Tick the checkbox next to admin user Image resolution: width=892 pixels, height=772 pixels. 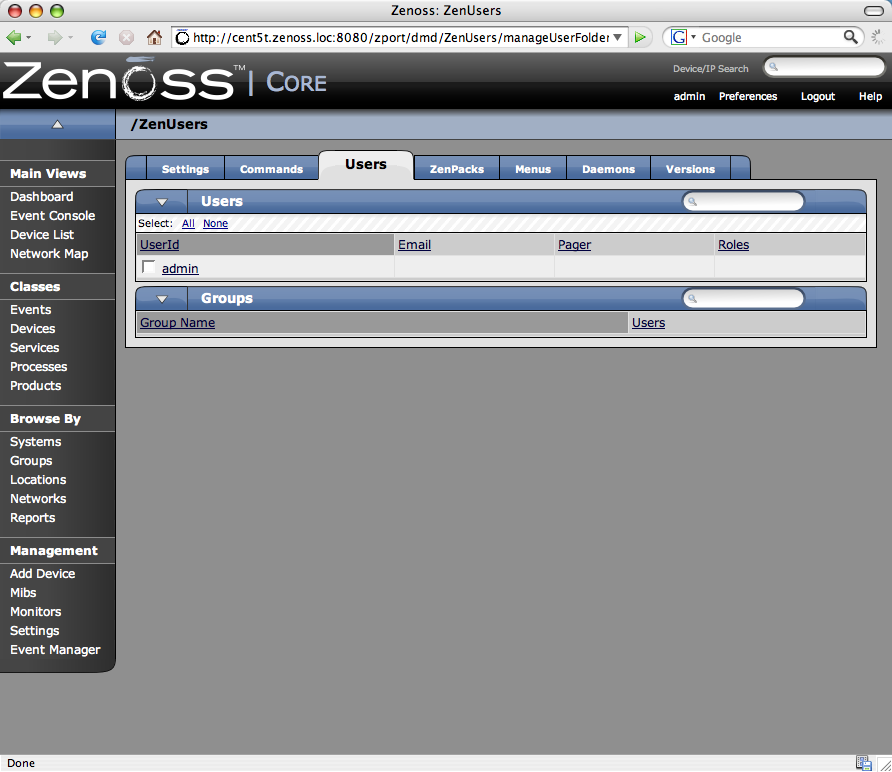pos(149,267)
